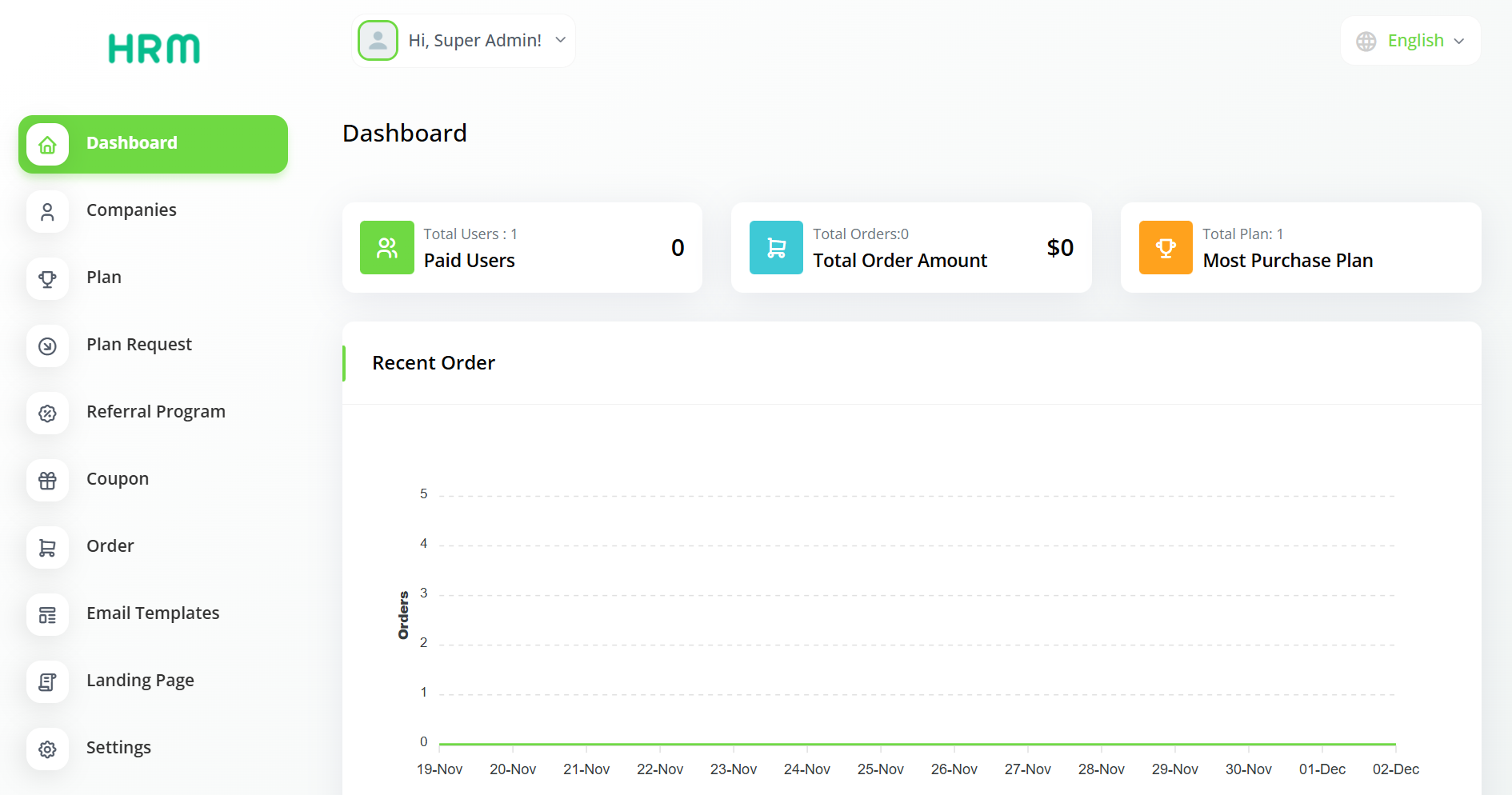The height and width of the screenshot is (795, 1512).
Task: Click the Landing Page document icon
Action: pos(47,682)
